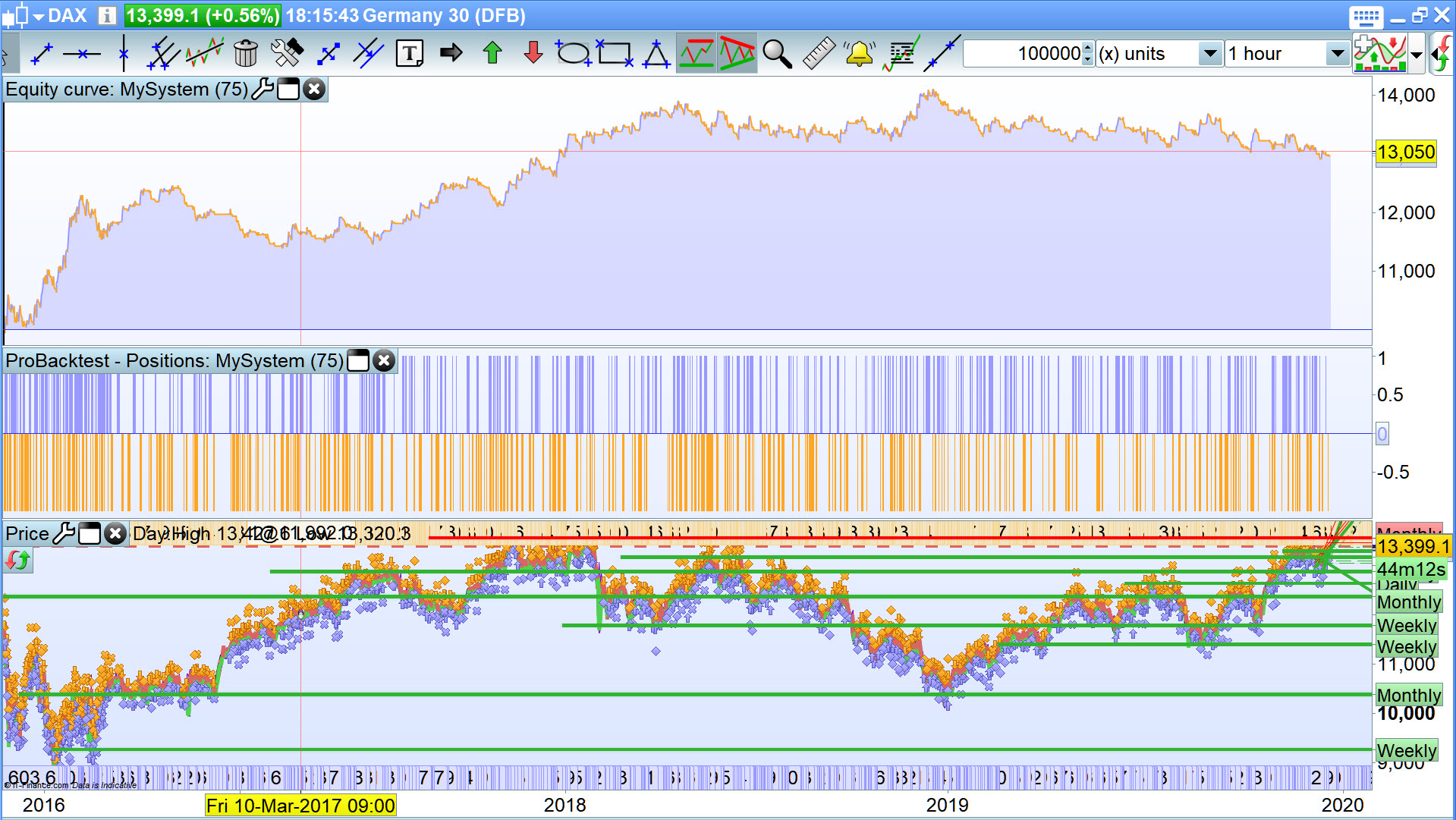The height and width of the screenshot is (820, 1456).
Task: Insert a green up arrow marker
Action: pyautogui.click(x=492, y=53)
